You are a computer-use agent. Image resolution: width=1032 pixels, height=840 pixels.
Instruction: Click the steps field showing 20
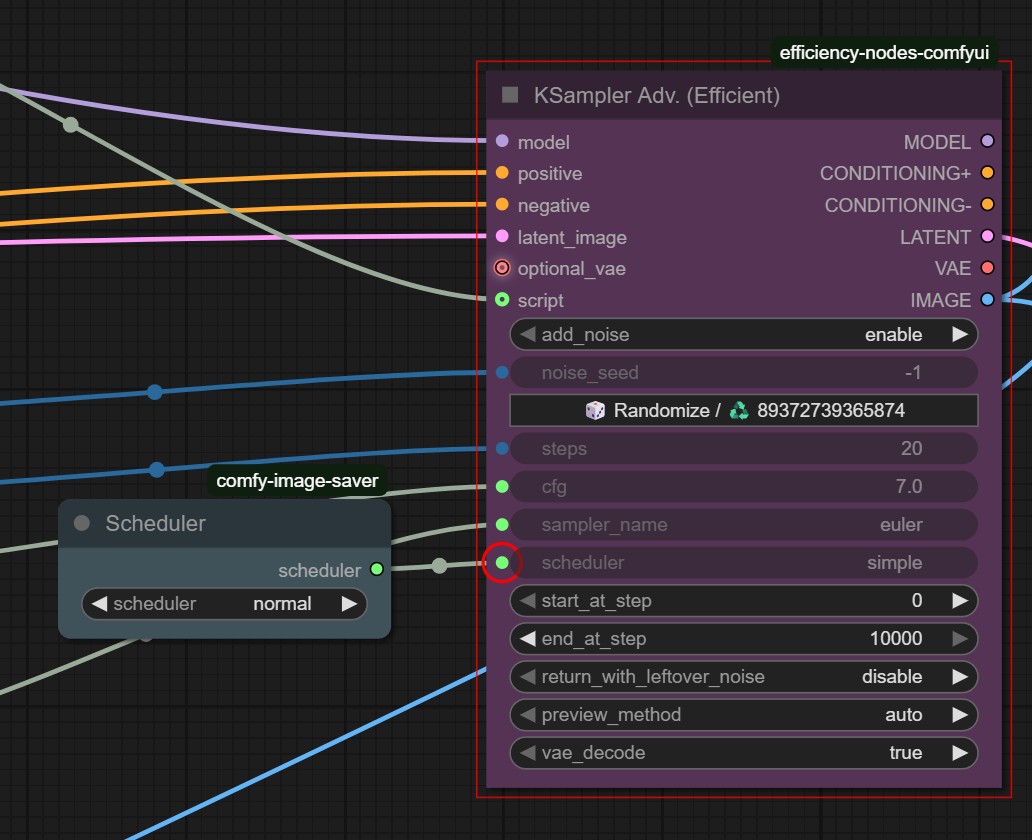tap(744, 448)
